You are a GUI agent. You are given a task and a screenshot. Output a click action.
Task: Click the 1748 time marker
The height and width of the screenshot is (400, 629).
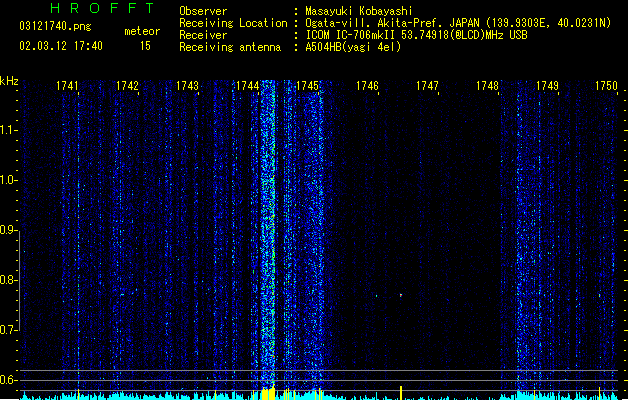[487, 86]
